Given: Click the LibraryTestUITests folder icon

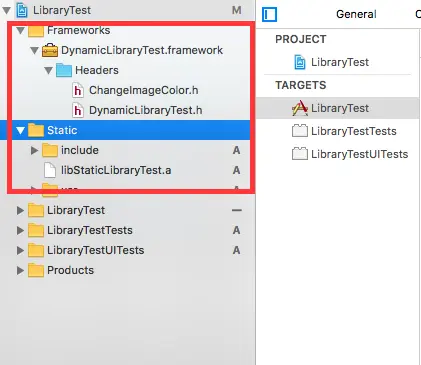Looking at the screenshot, I should pos(36,250).
